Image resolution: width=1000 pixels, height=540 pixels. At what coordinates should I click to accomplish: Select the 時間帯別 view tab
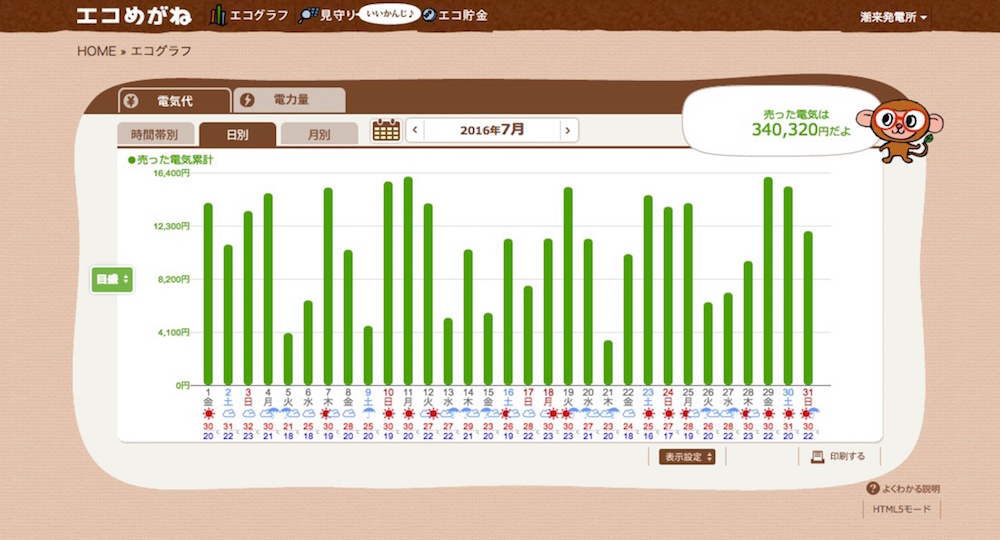pyautogui.click(x=154, y=135)
